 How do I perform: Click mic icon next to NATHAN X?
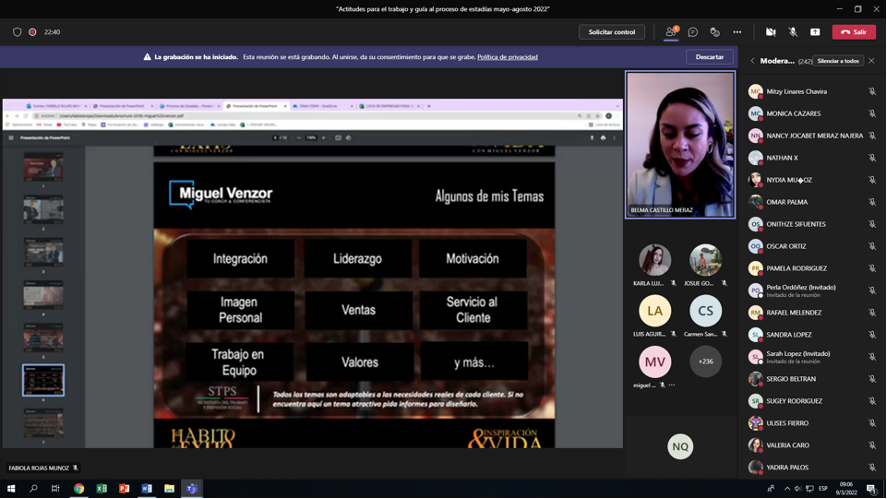point(872,158)
